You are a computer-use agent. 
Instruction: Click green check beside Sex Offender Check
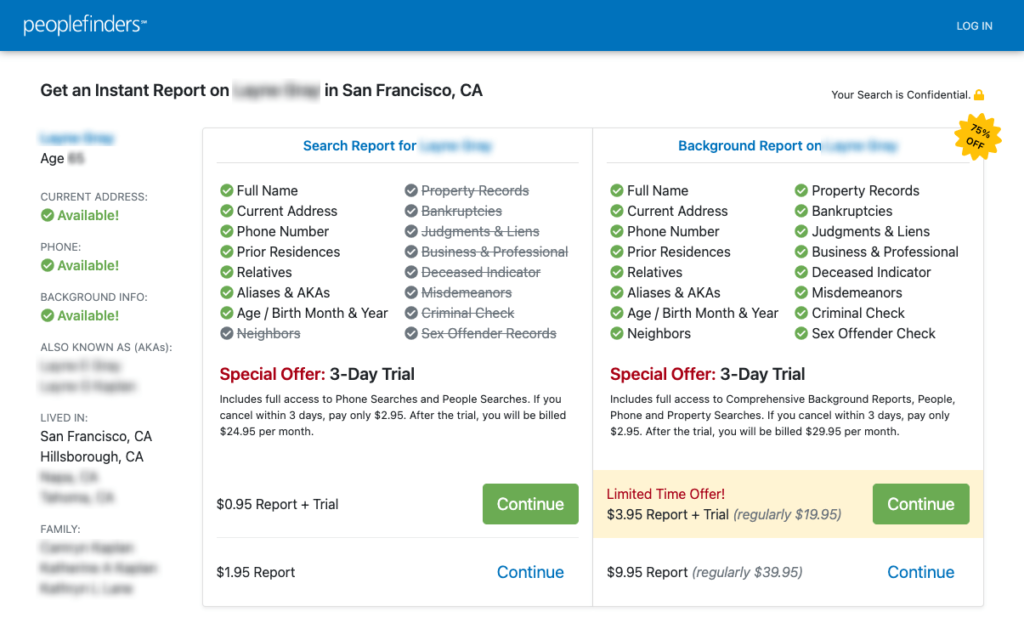(x=801, y=333)
